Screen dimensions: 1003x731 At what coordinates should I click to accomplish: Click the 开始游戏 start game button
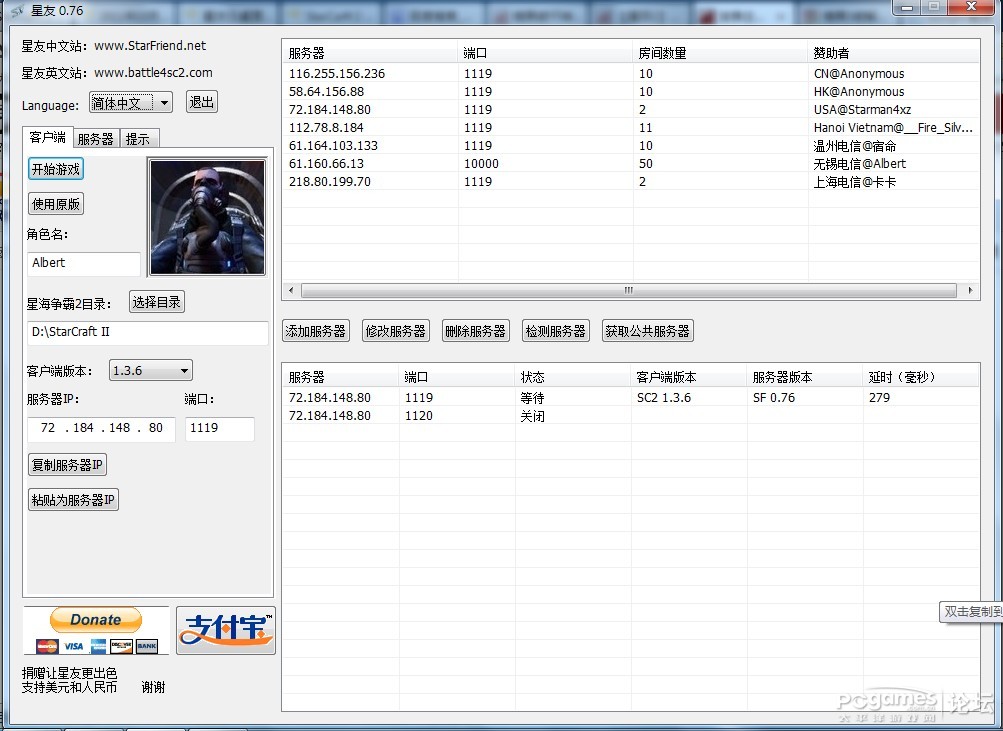56,169
